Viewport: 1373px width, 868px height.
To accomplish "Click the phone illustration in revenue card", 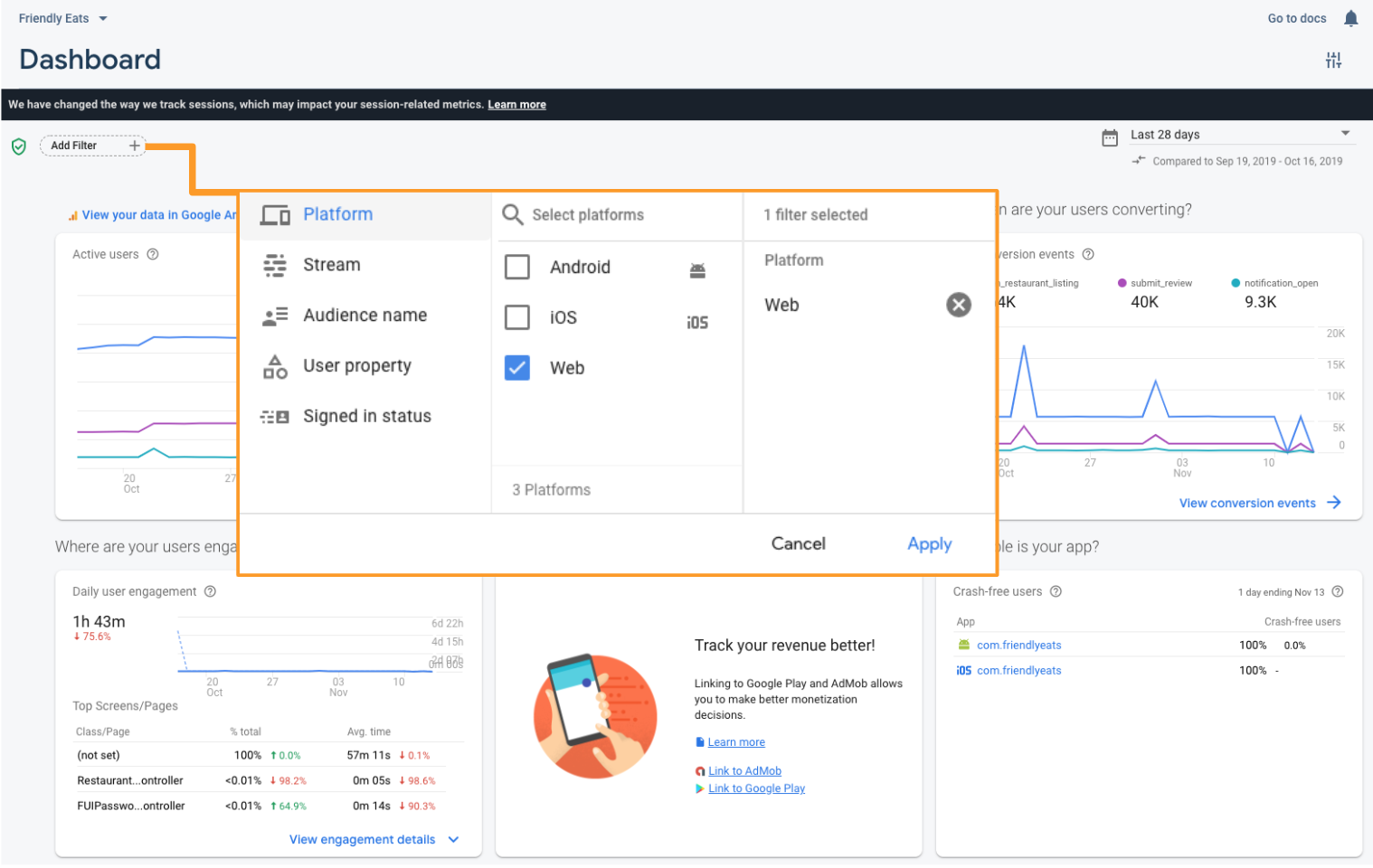I will [595, 716].
